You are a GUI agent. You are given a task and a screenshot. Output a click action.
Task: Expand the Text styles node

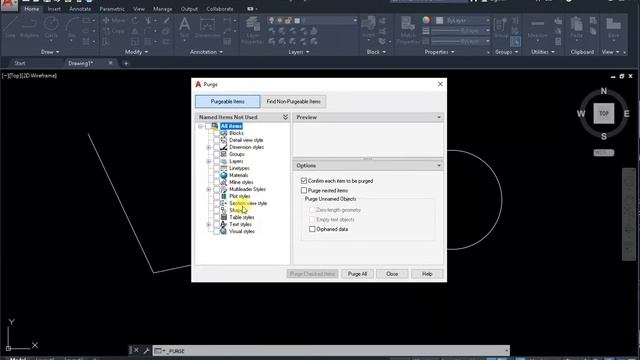[209, 224]
